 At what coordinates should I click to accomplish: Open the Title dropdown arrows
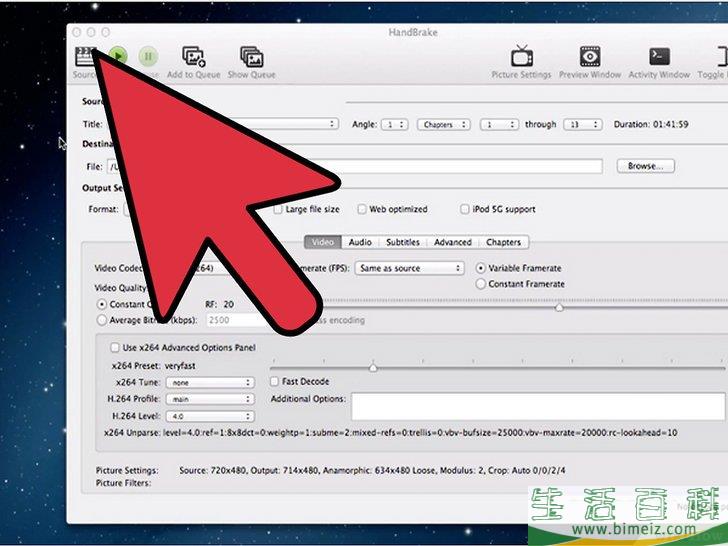332,124
